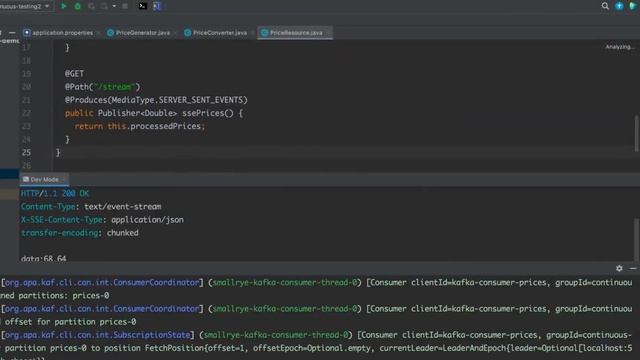Collapse project panel with minus icon
The image size is (640, 360).
point(12,33)
